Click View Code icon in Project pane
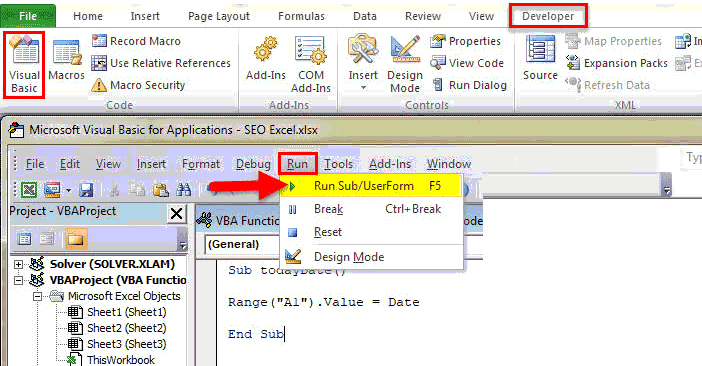Image resolution: width=702 pixels, height=366 pixels. click(x=24, y=238)
